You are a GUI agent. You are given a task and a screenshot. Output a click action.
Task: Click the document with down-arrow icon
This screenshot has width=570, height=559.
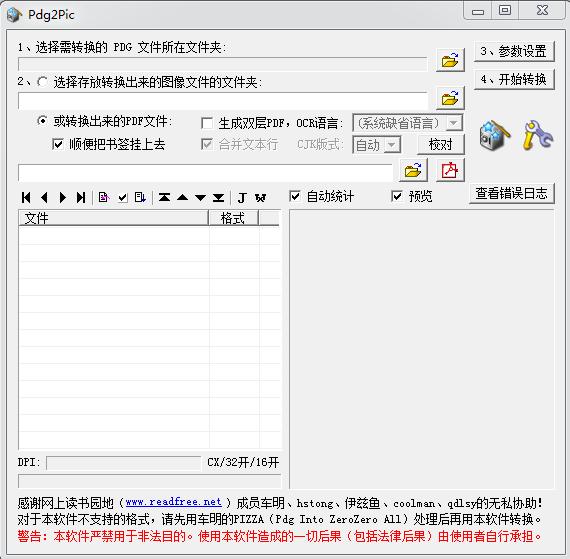tap(140, 198)
